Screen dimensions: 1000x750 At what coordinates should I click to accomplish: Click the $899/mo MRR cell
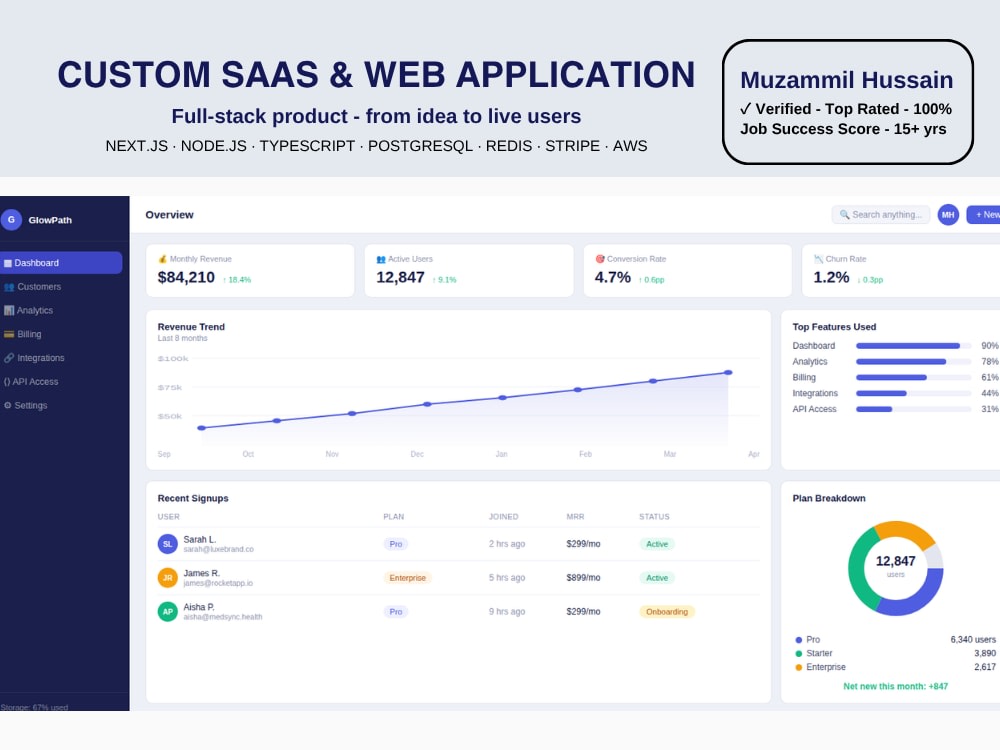(x=583, y=578)
